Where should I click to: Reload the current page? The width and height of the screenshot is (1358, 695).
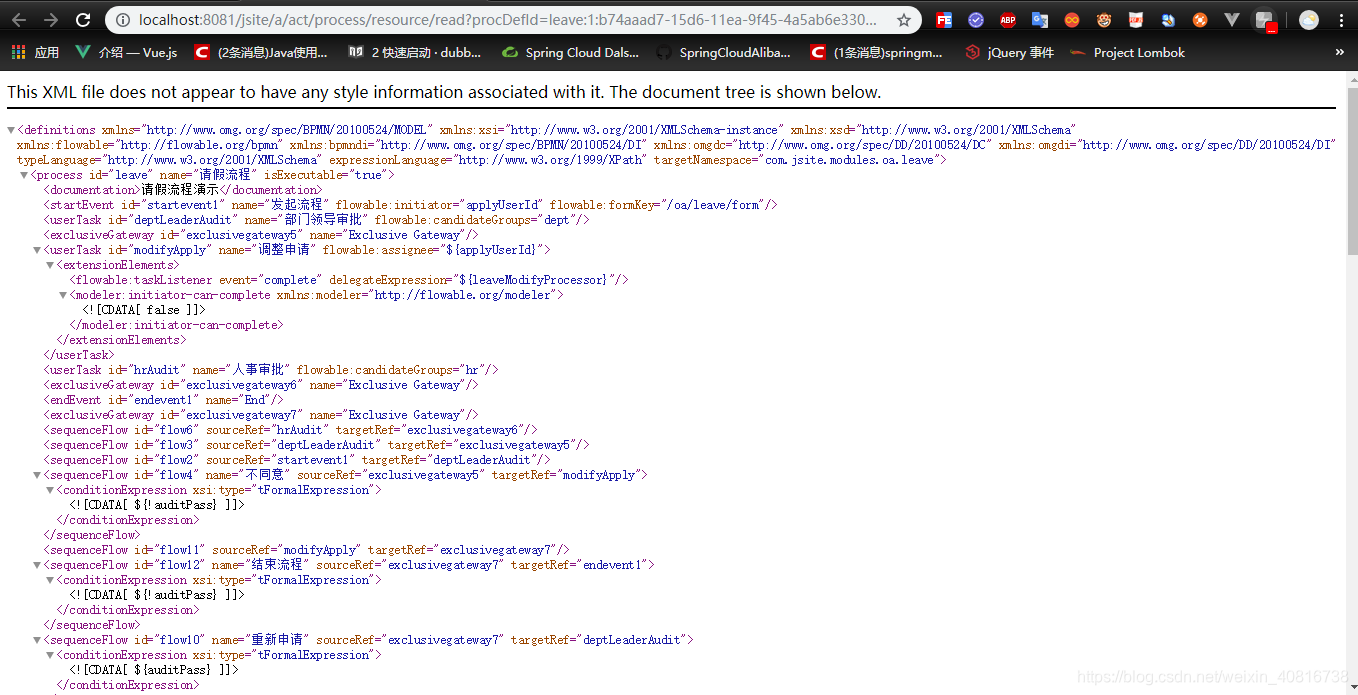point(83,20)
